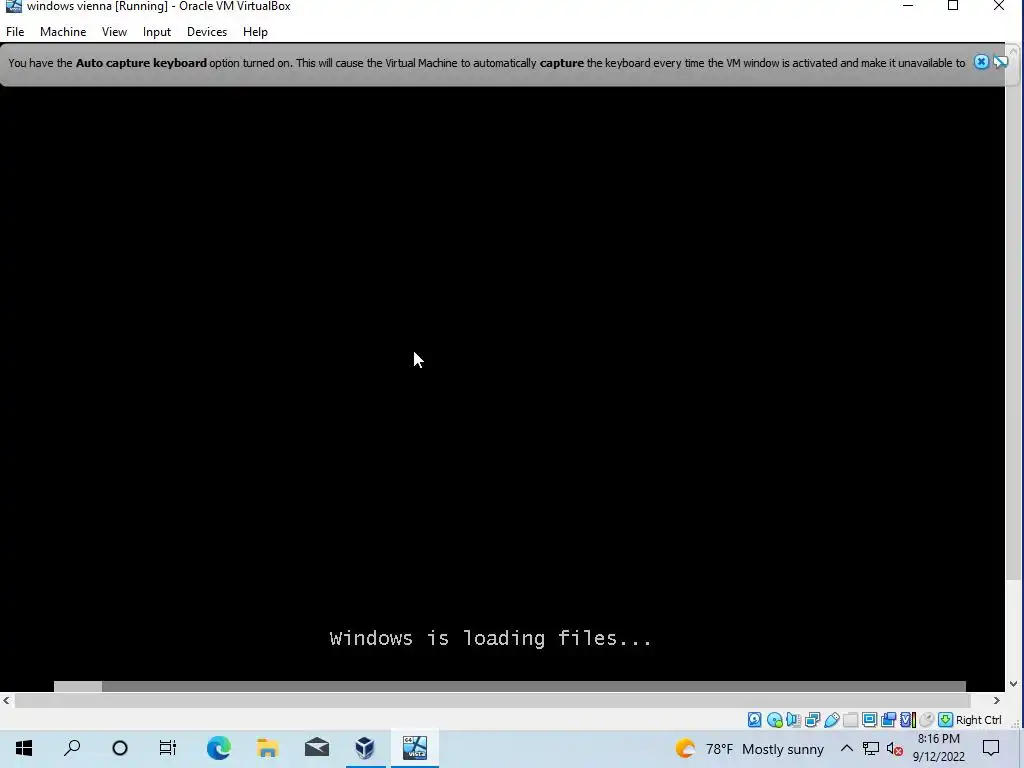
Task: Click the mouse integration status icon
Action: 926,720
